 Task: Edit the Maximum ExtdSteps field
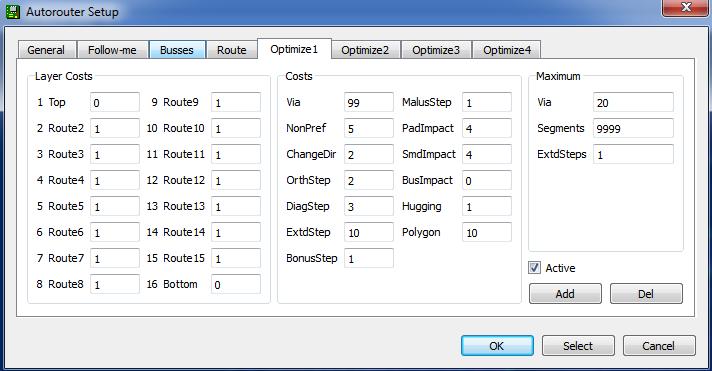633,154
